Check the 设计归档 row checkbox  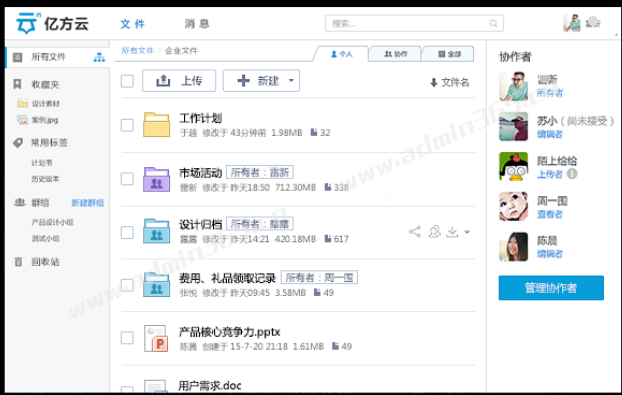pos(127,232)
